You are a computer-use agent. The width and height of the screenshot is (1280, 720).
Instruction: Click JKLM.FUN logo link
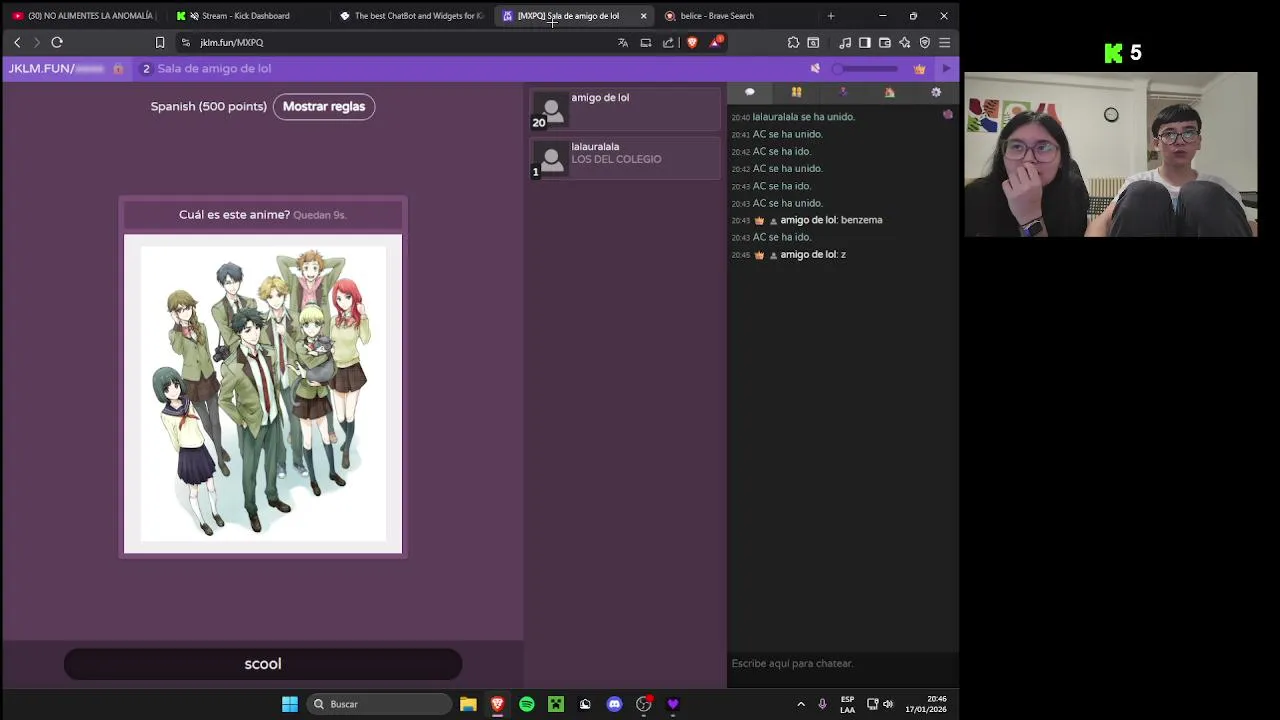pyautogui.click(x=56, y=68)
